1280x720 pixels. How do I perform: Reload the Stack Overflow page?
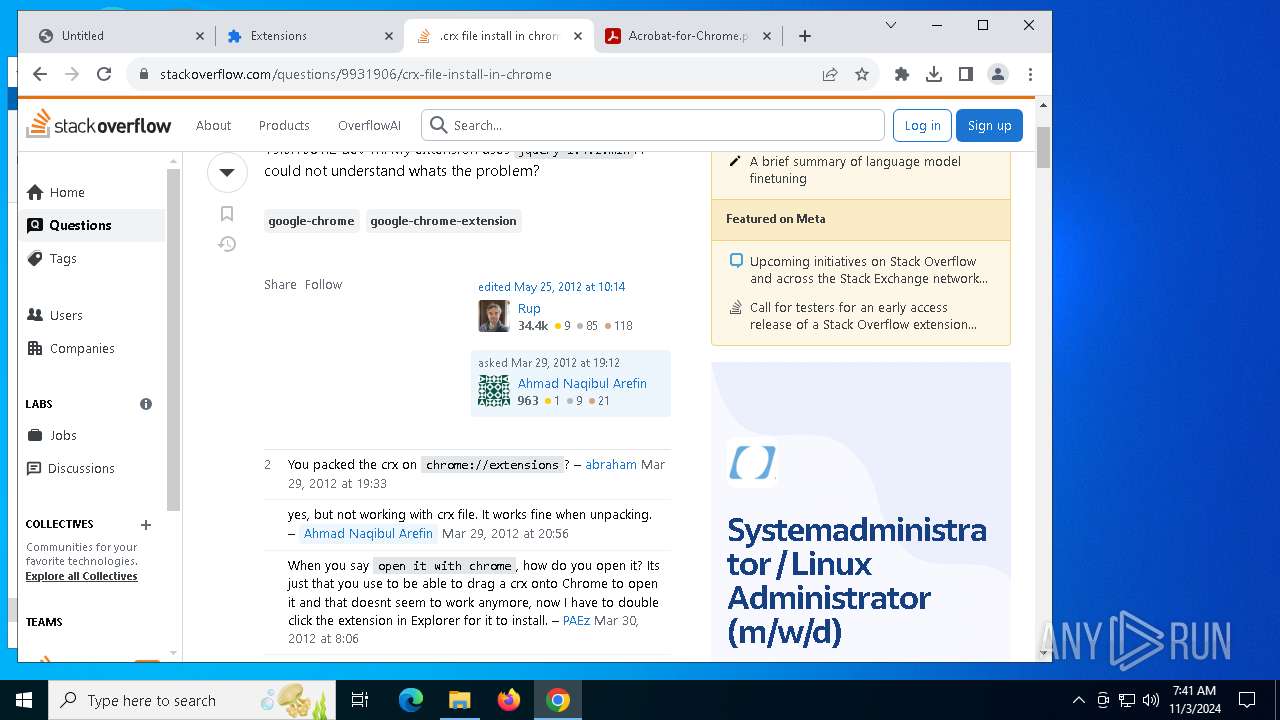(104, 74)
